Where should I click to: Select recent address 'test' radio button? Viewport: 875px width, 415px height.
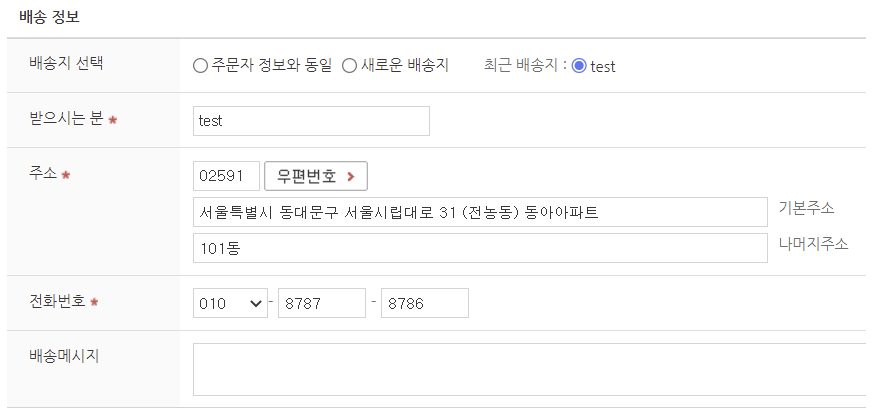(x=579, y=66)
